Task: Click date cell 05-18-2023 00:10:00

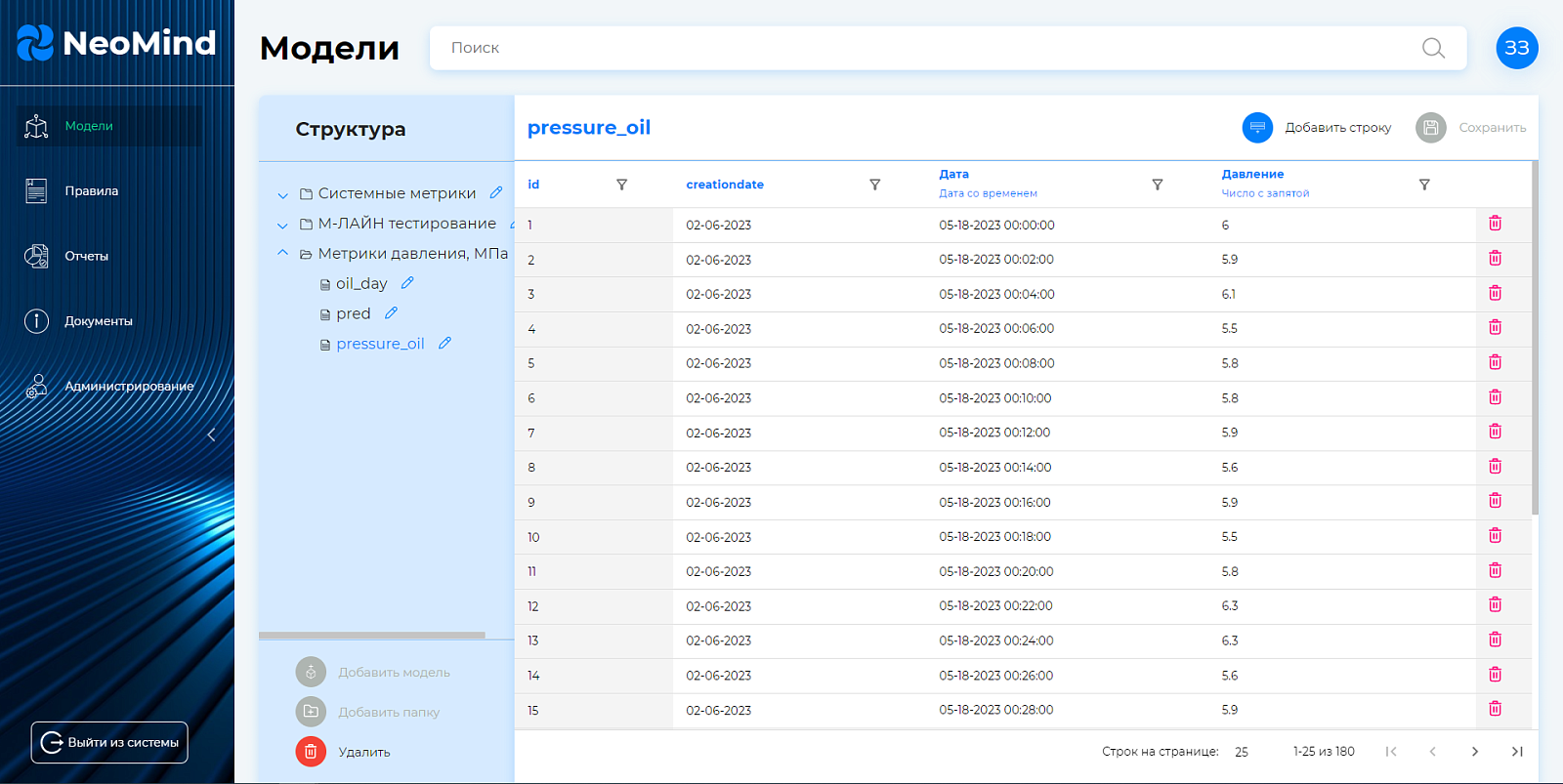Action: tap(995, 398)
